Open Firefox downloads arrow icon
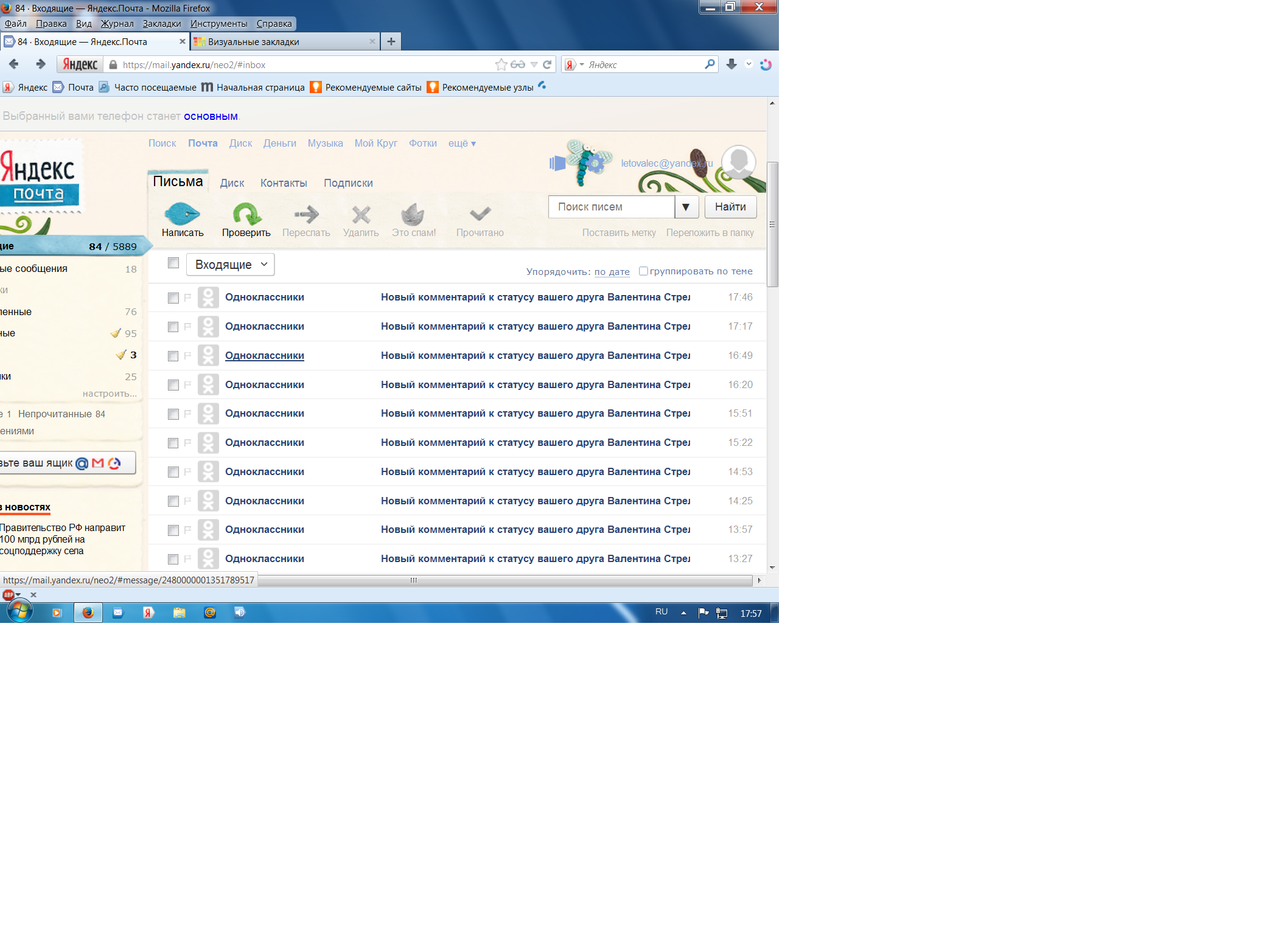 point(731,64)
